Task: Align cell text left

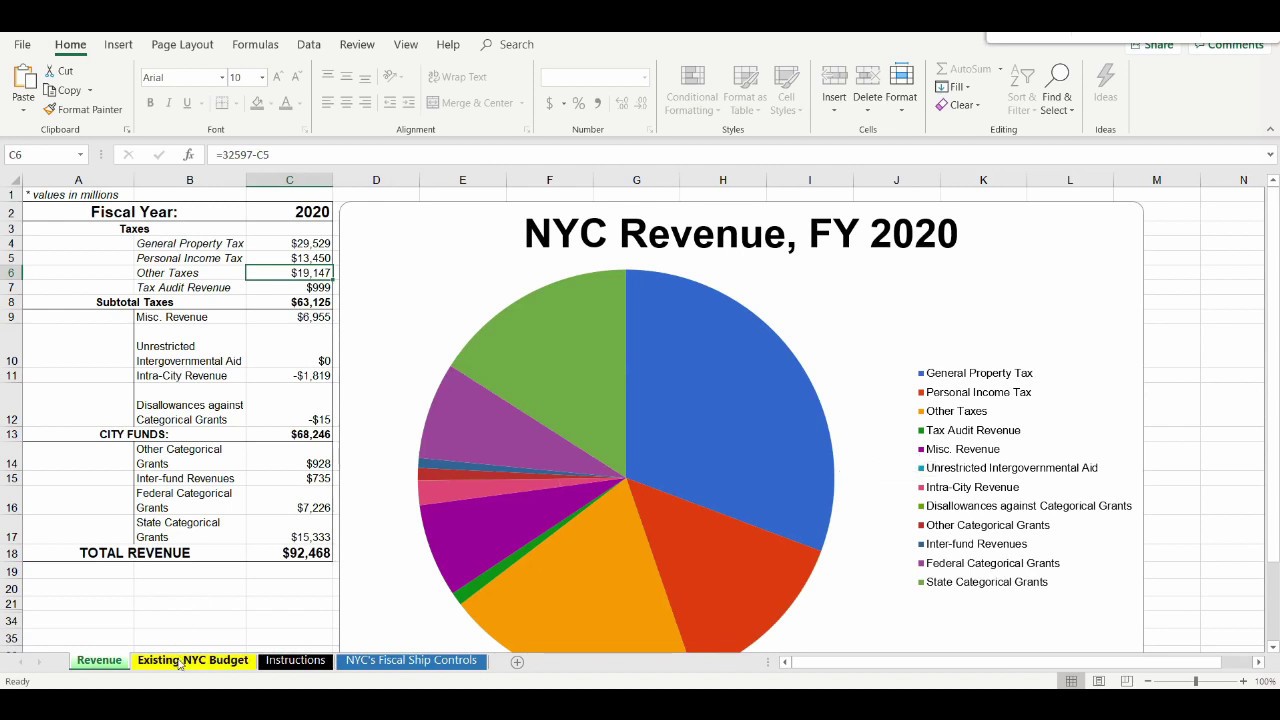Action: coord(327,103)
